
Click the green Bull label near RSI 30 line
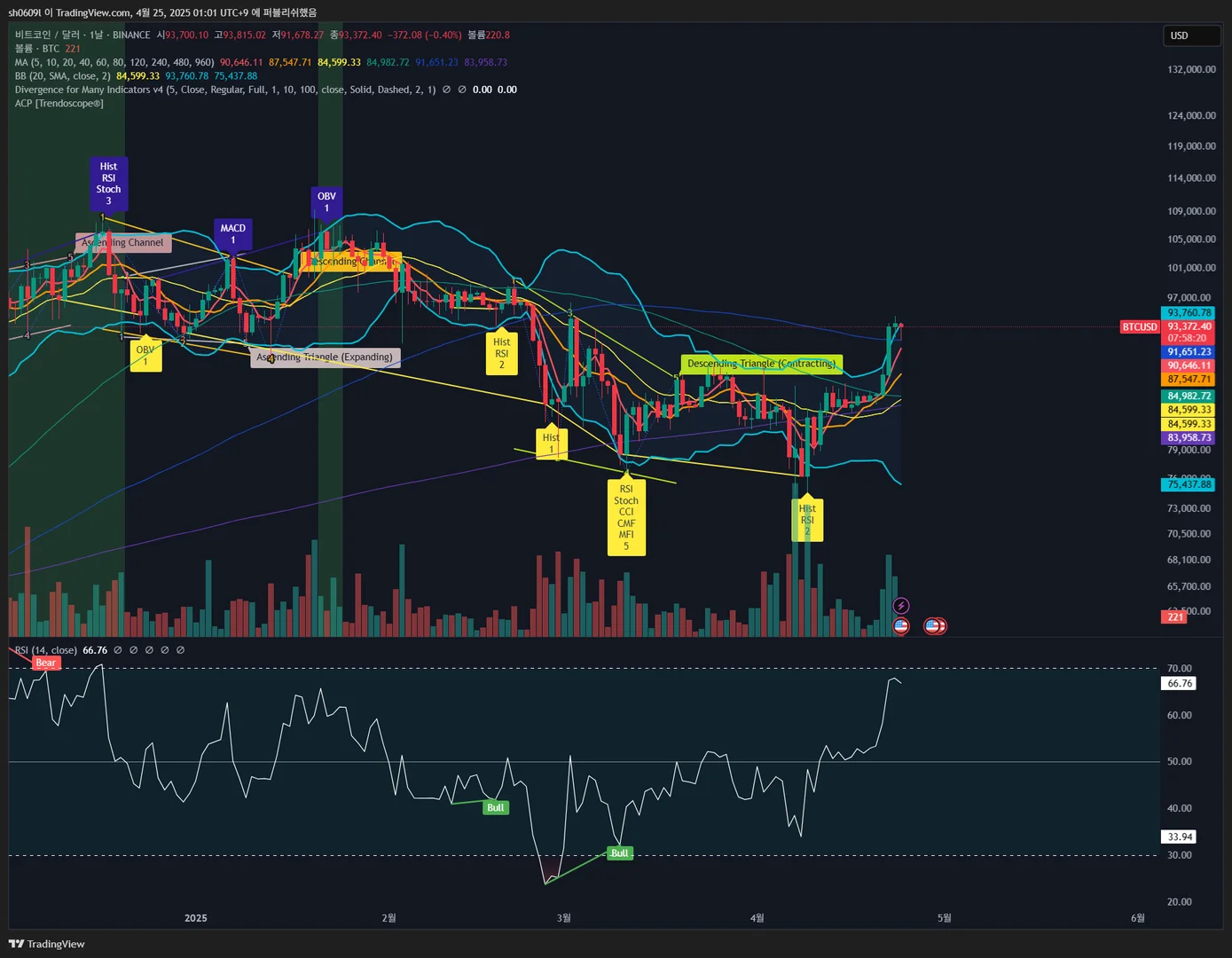619,853
